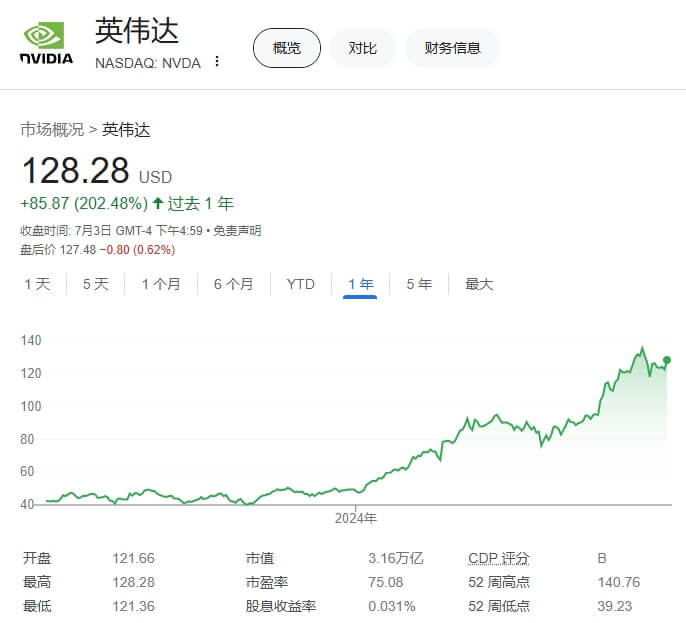Image resolution: width=686 pixels, height=623 pixels.
Task: Switch chart to 最大 range
Action: point(479,284)
